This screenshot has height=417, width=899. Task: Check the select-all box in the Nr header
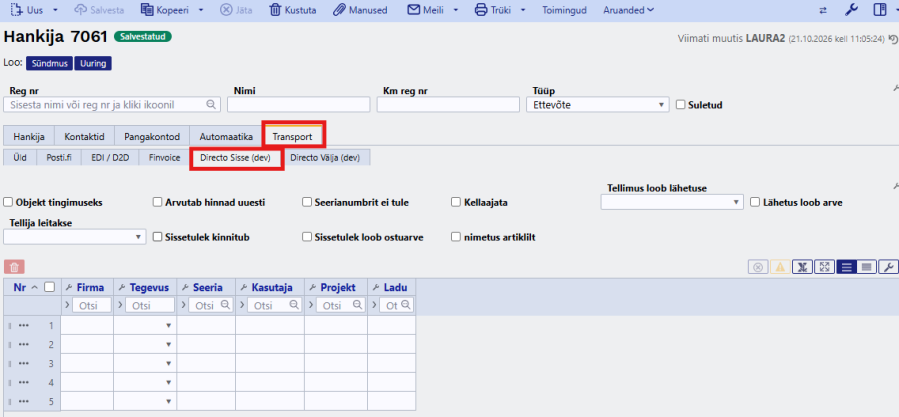click(49, 287)
